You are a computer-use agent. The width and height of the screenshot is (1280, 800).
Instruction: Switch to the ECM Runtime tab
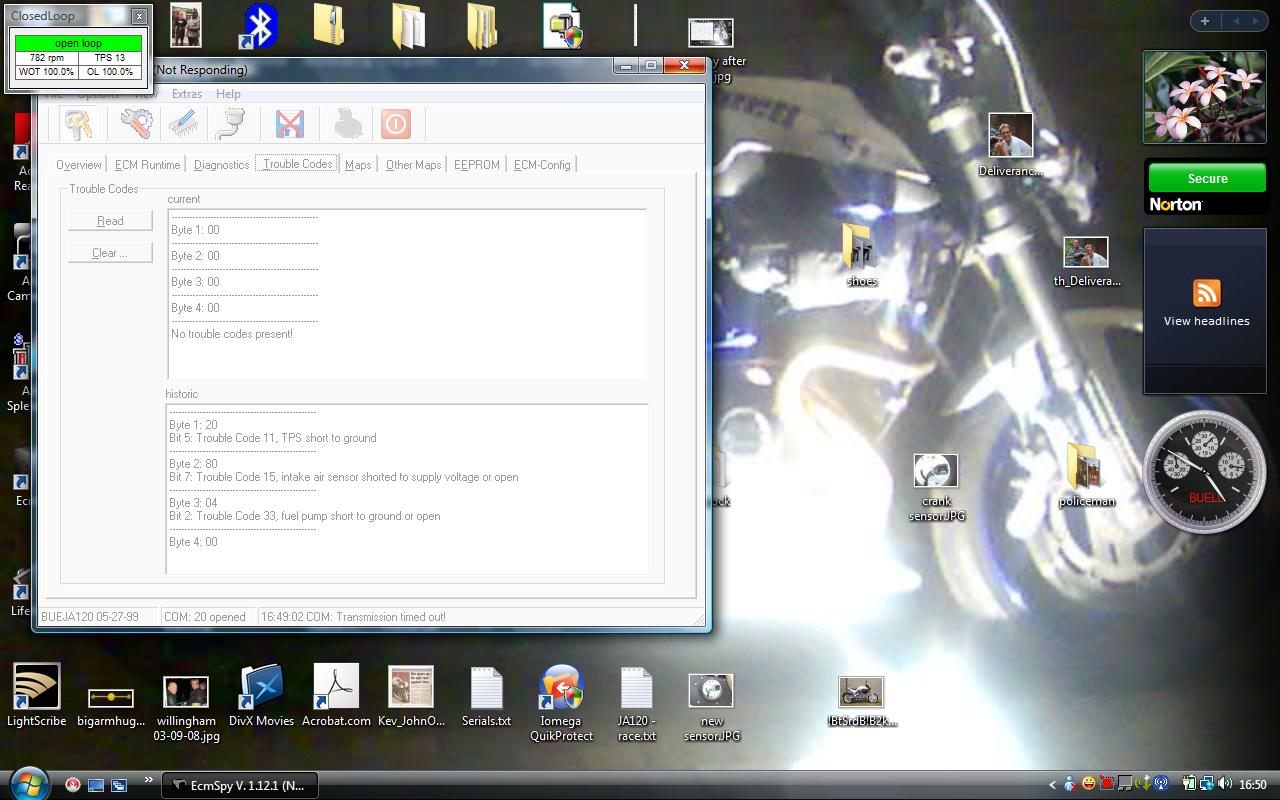[x=147, y=165]
